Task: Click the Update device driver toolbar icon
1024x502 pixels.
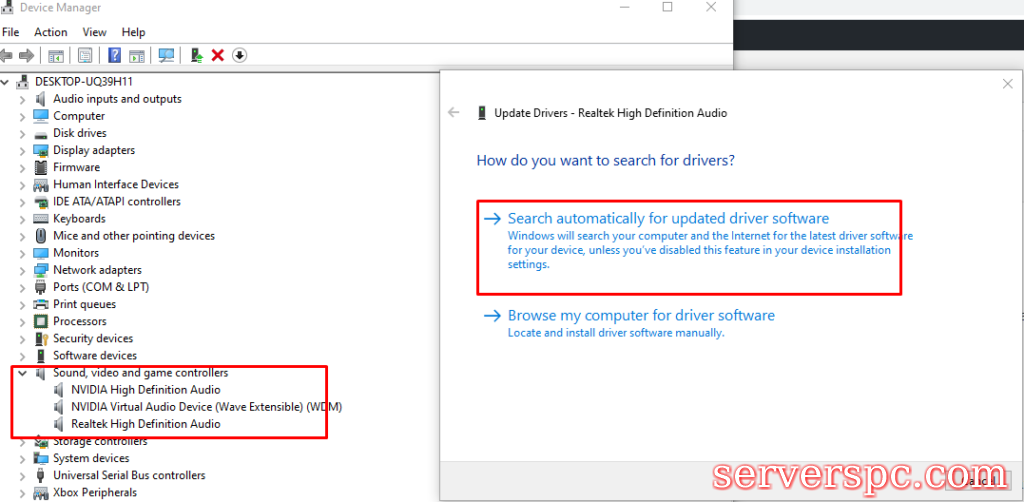Action: tap(197, 55)
